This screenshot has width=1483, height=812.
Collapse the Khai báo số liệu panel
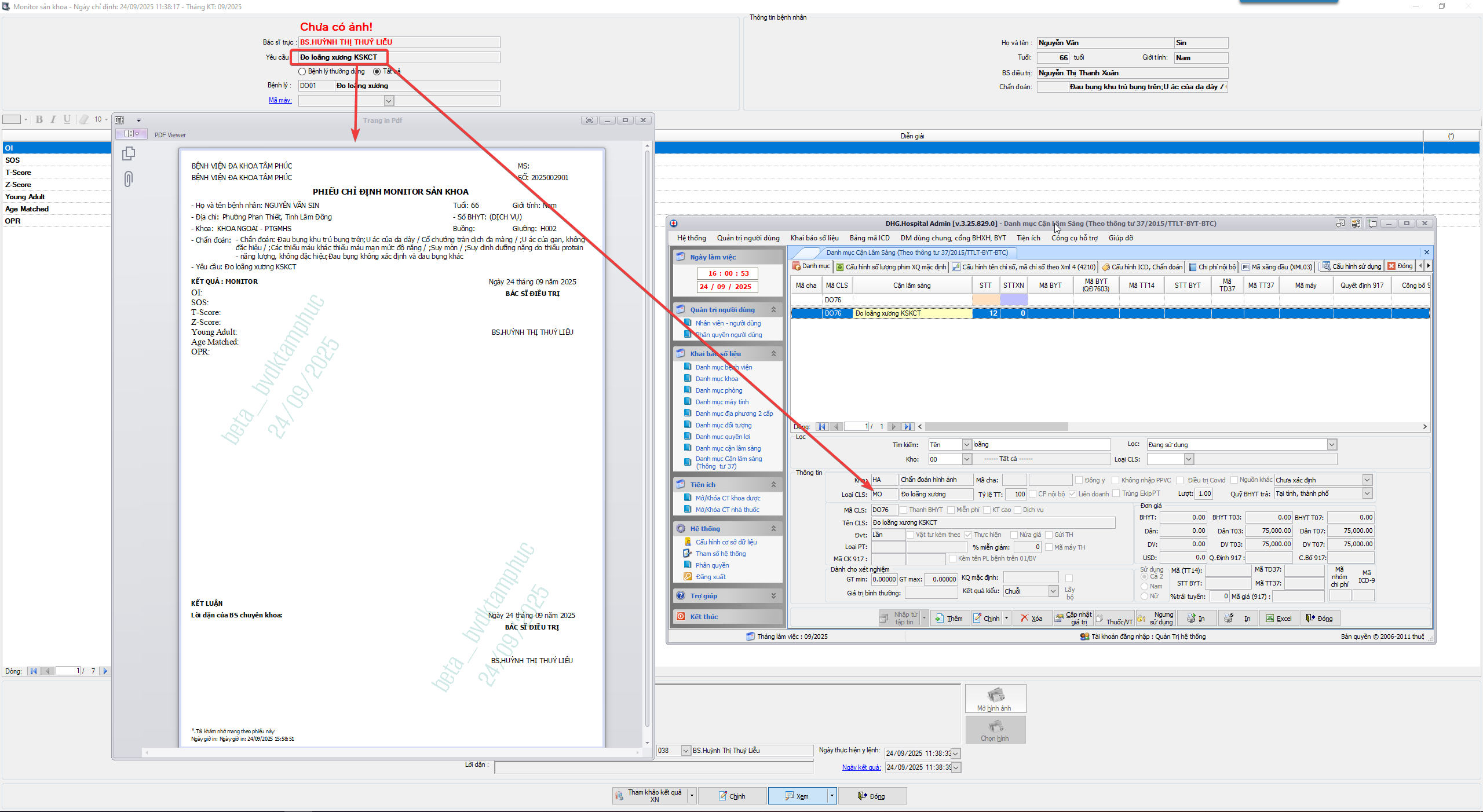(x=773, y=354)
